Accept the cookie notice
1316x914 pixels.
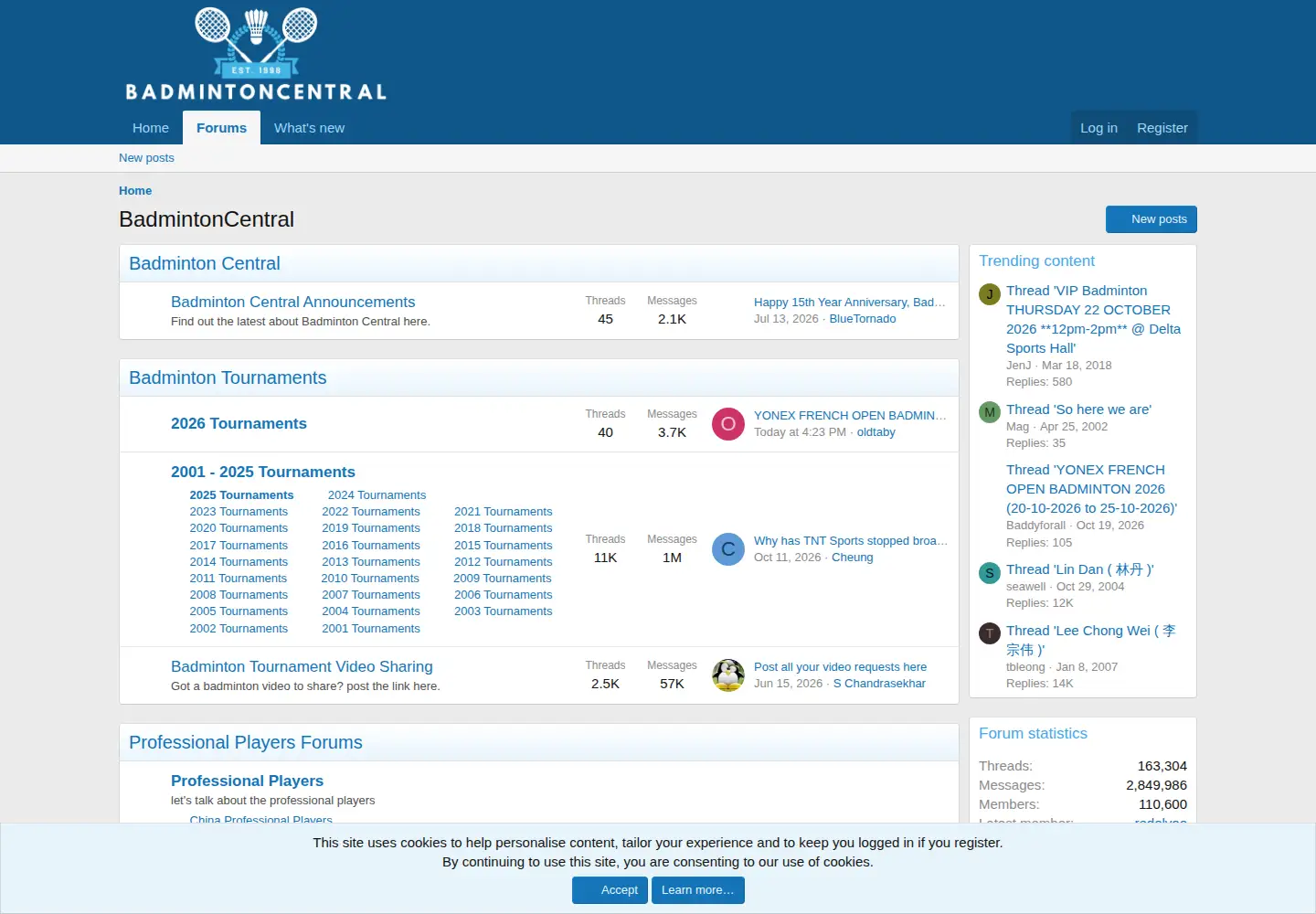[610, 890]
